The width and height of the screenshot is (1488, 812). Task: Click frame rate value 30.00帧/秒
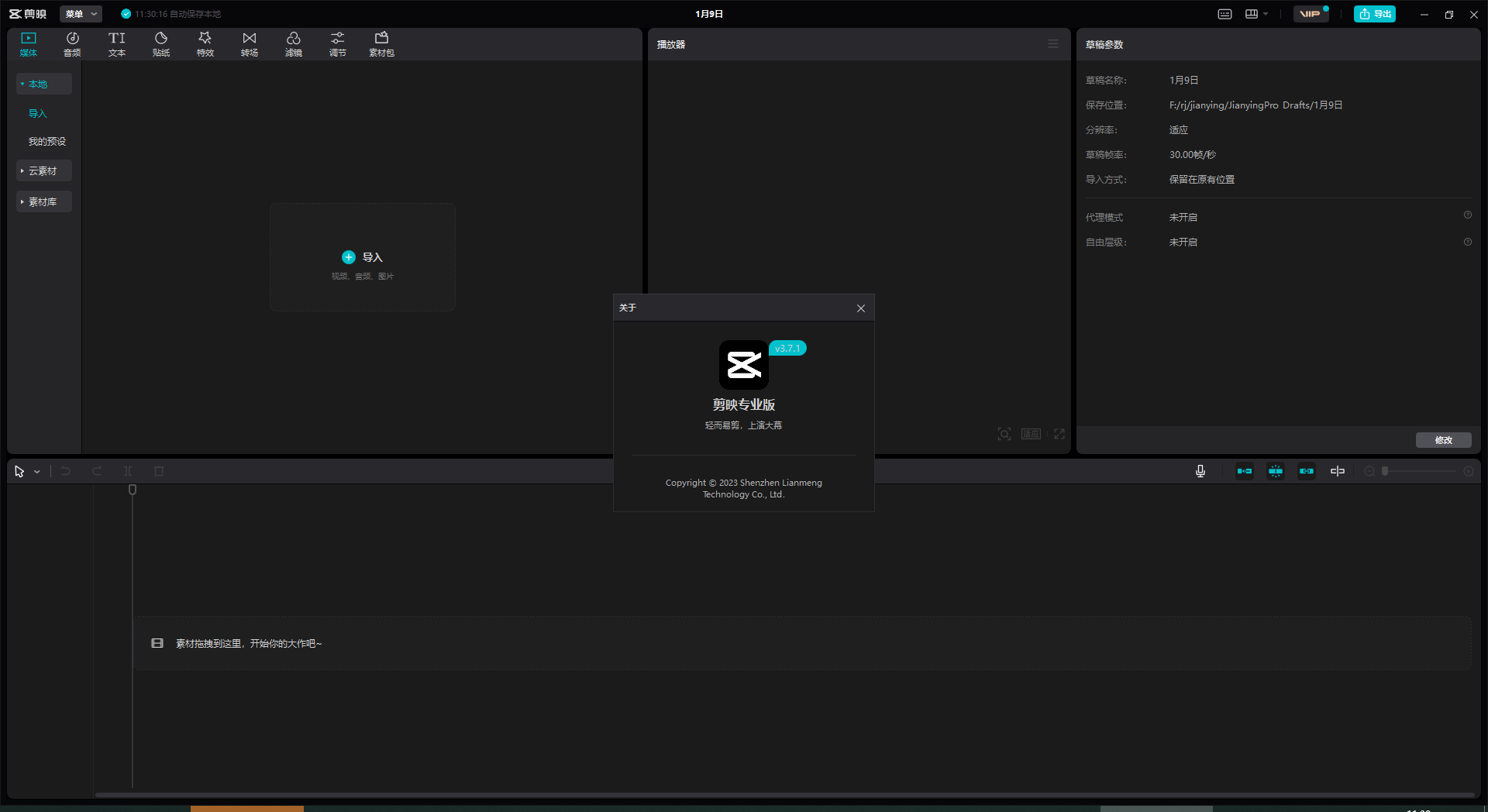click(1192, 155)
